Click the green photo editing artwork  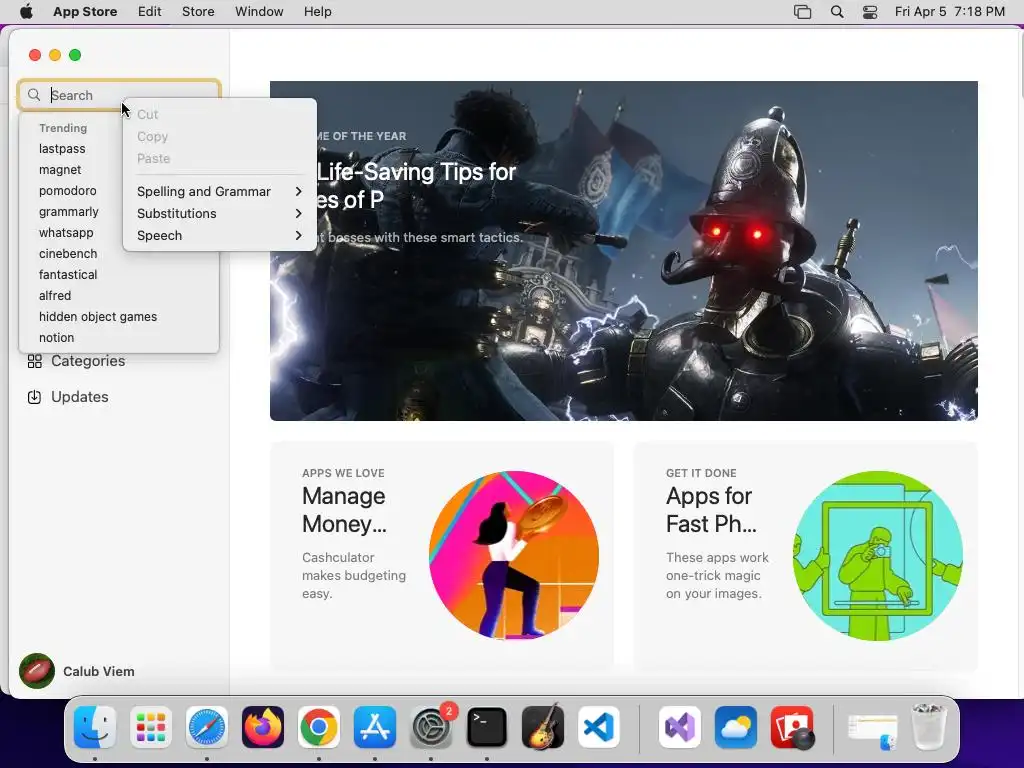click(878, 555)
